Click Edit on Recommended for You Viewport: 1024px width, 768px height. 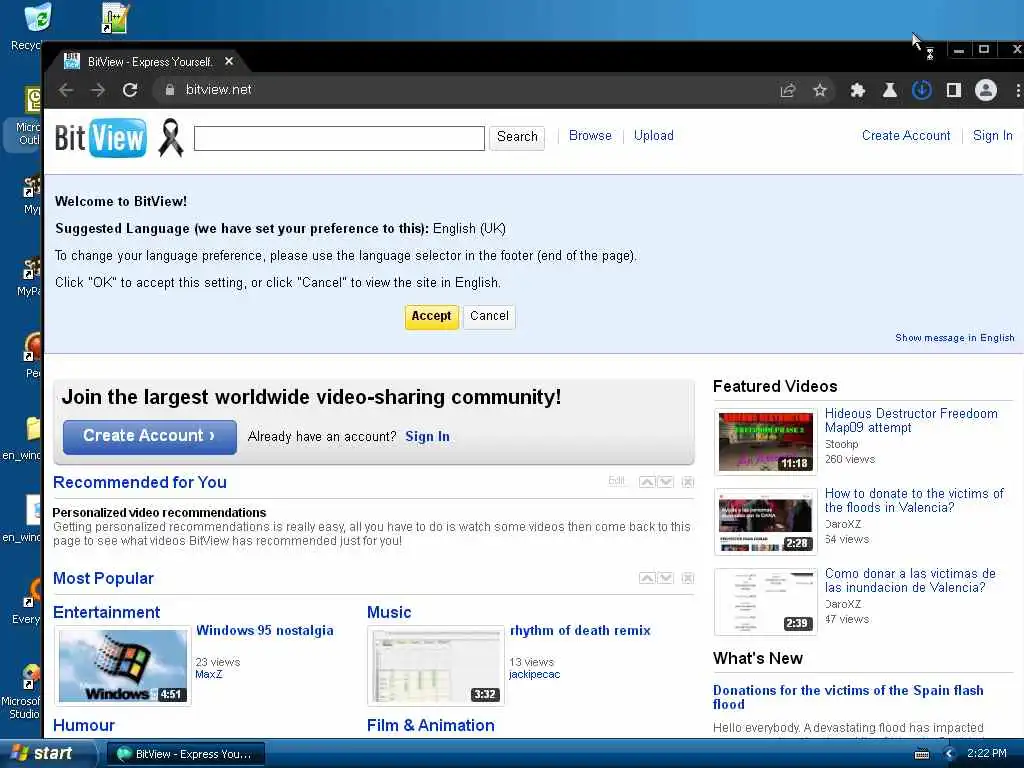(616, 481)
